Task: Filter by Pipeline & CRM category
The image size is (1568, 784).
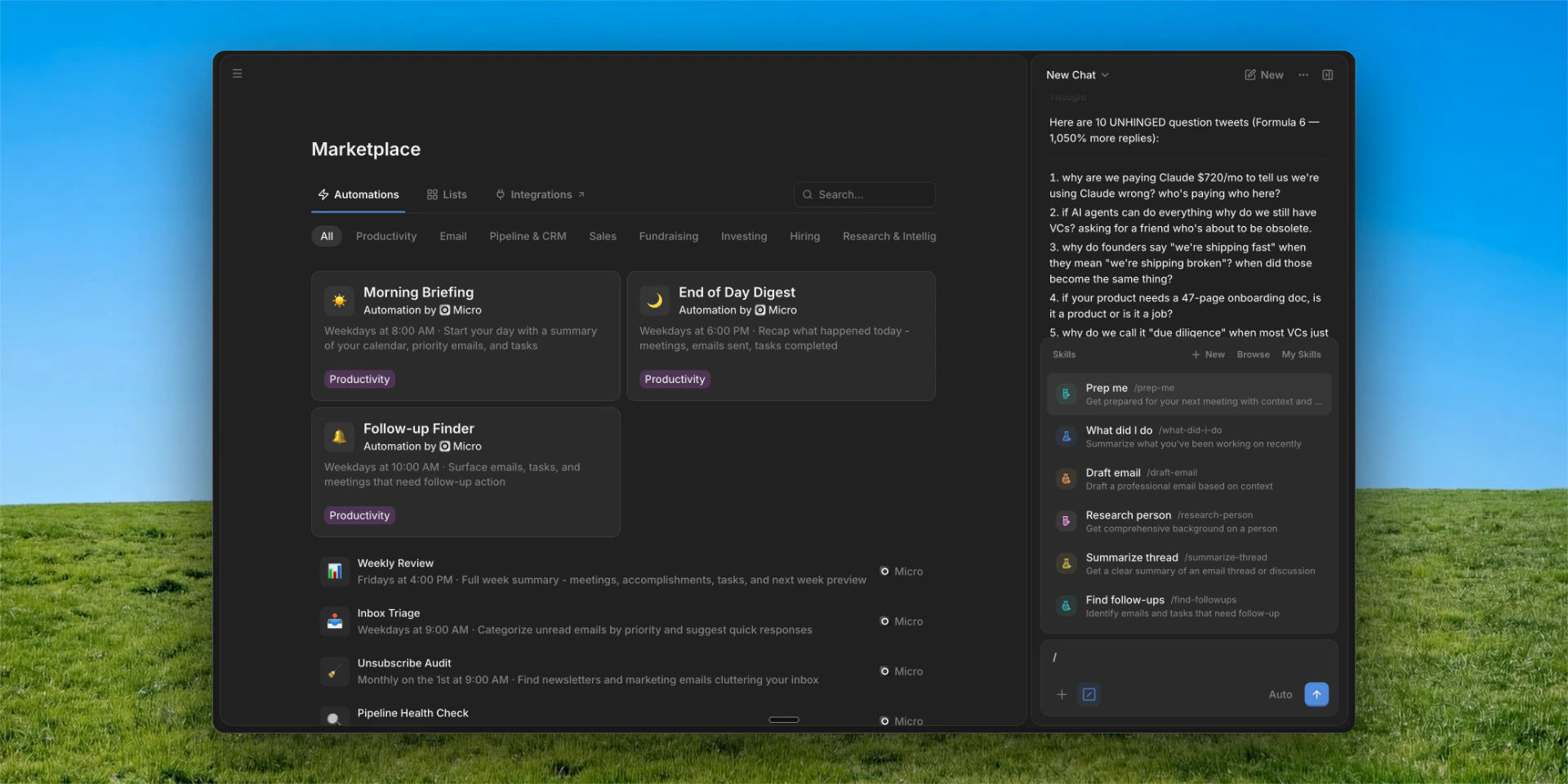Action: pyautogui.click(x=528, y=237)
